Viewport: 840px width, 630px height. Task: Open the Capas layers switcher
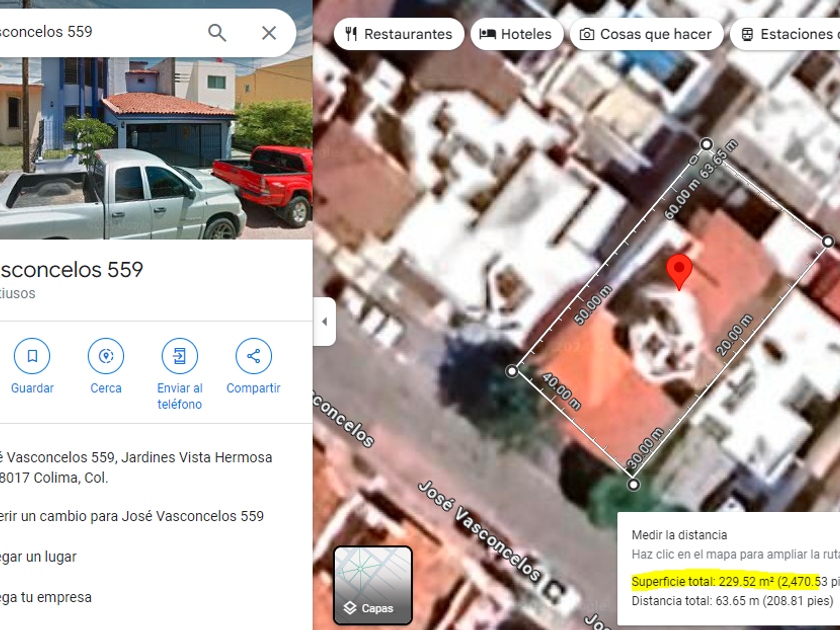[373, 586]
